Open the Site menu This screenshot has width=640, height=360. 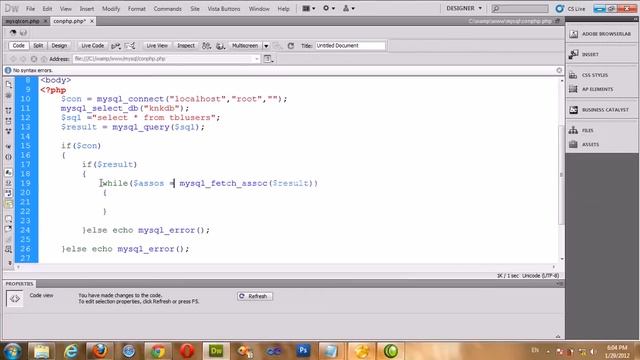pyautogui.click(x=195, y=9)
